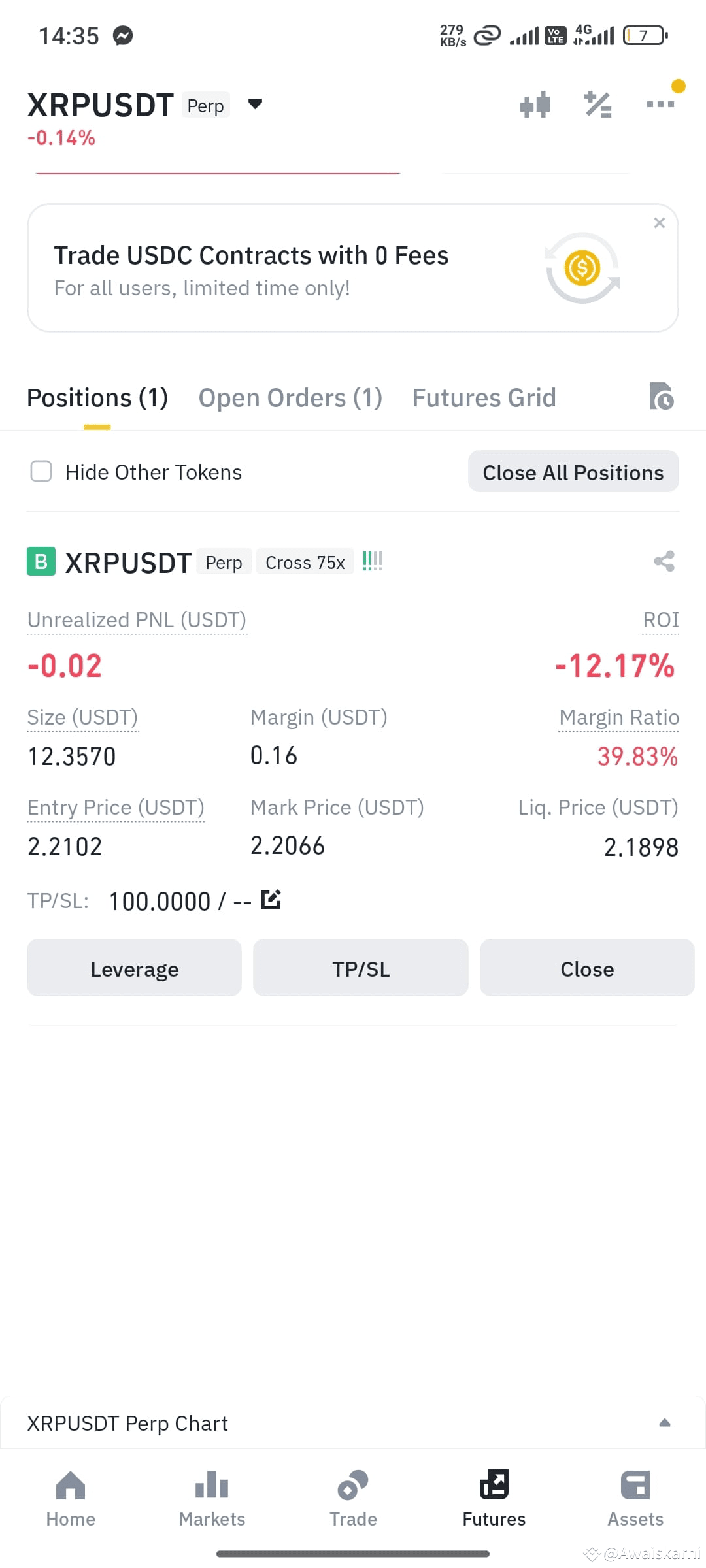This screenshot has height=1568, width=706.
Task: Edit the TP/SL values pencil icon
Action: [x=271, y=900]
